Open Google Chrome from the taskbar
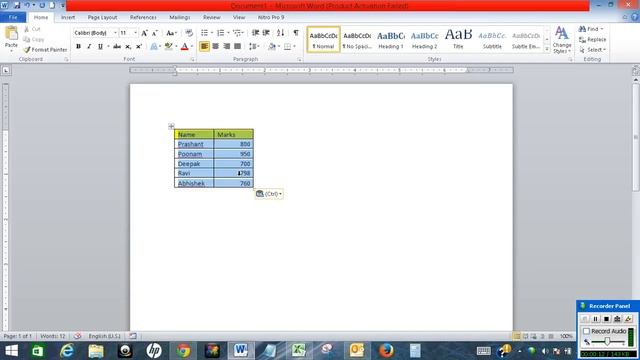 click(183, 351)
